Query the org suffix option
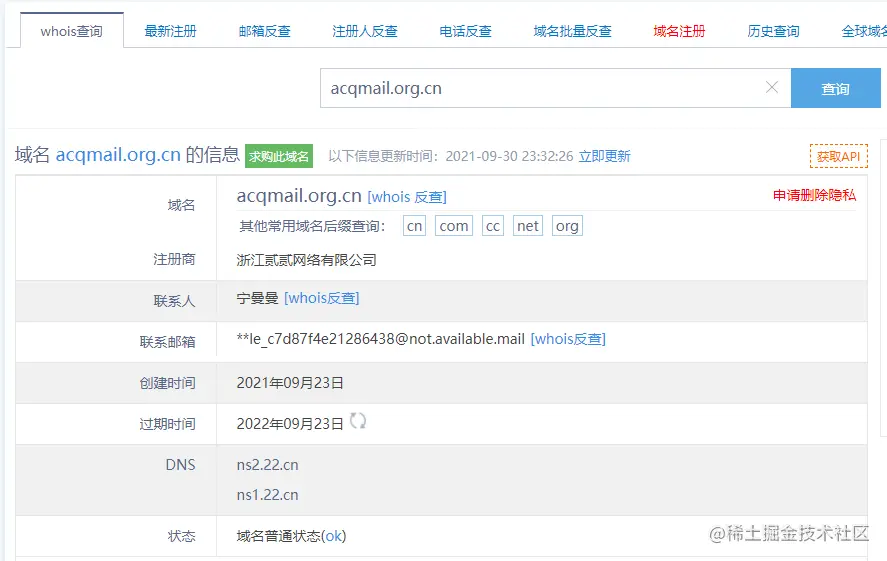Screen dimensions: 887x561 (x=567, y=226)
